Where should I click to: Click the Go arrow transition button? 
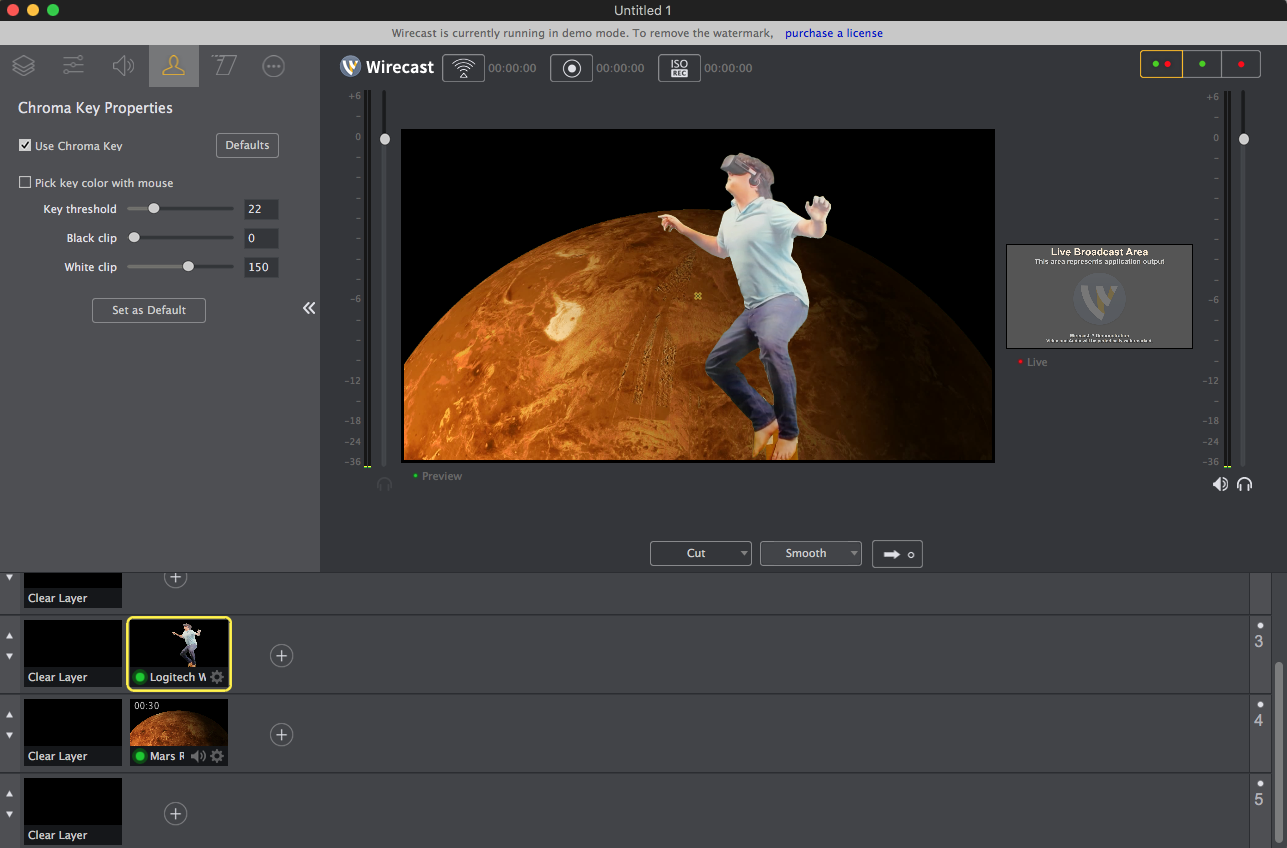pos(897,554)
